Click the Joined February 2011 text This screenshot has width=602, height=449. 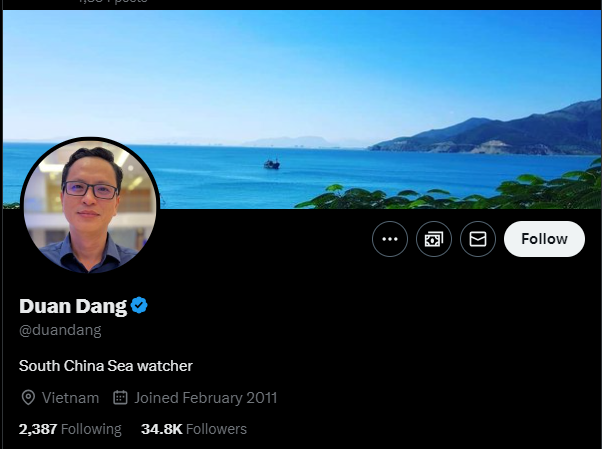[x=206, y=398]
